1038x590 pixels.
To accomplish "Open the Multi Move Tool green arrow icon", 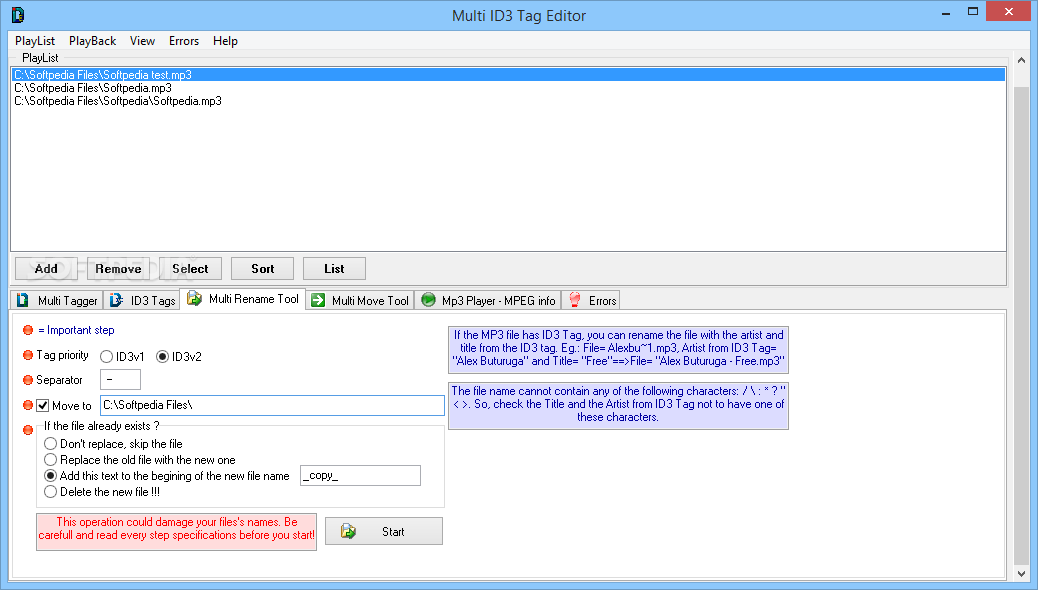I will [x=319, y=299].
